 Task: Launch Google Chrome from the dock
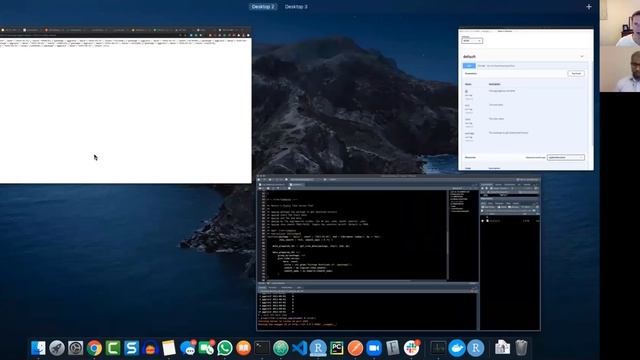point(94,348)
